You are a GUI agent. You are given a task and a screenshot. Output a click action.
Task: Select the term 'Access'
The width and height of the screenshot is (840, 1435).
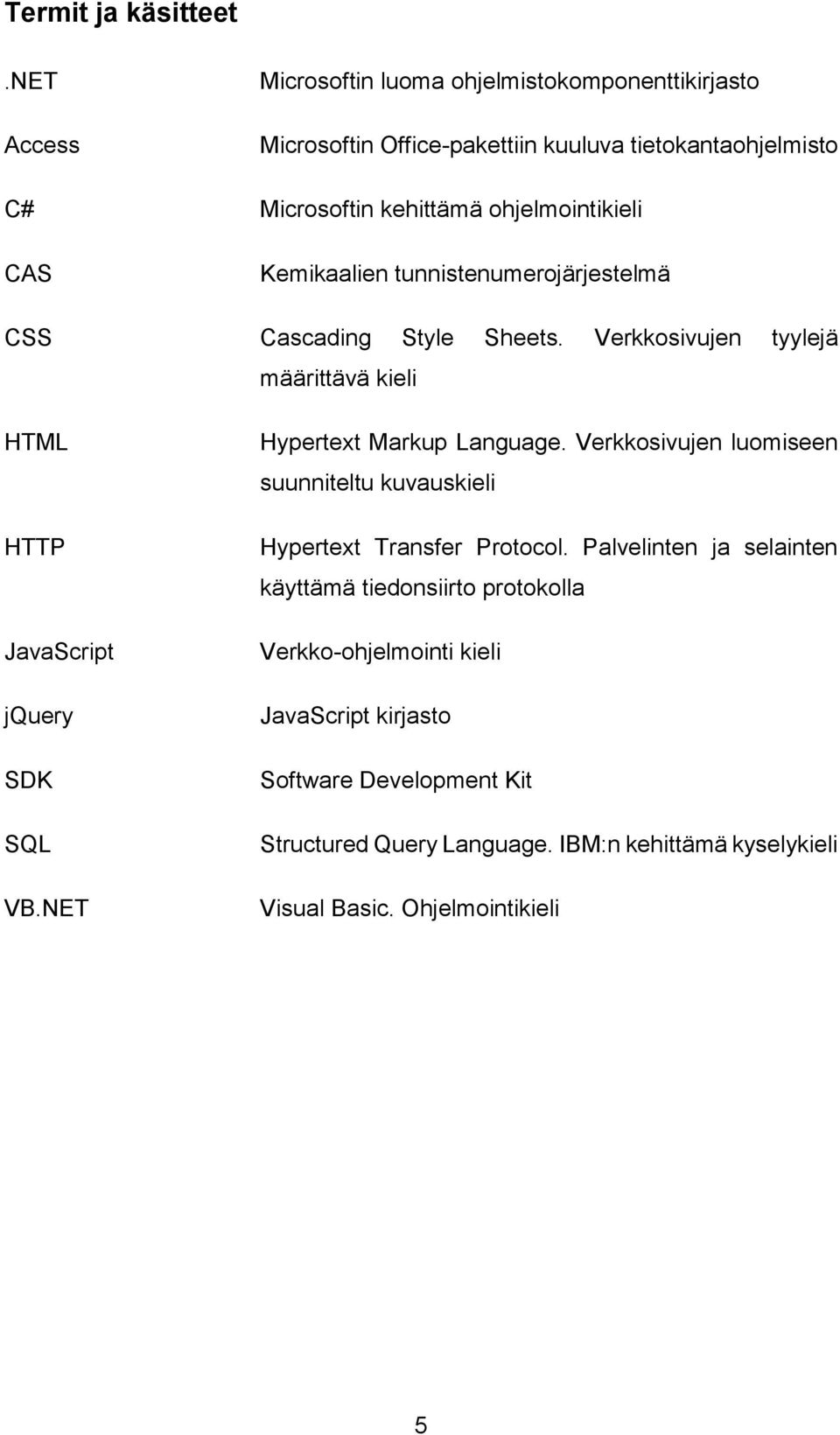[x=42, y=144]
